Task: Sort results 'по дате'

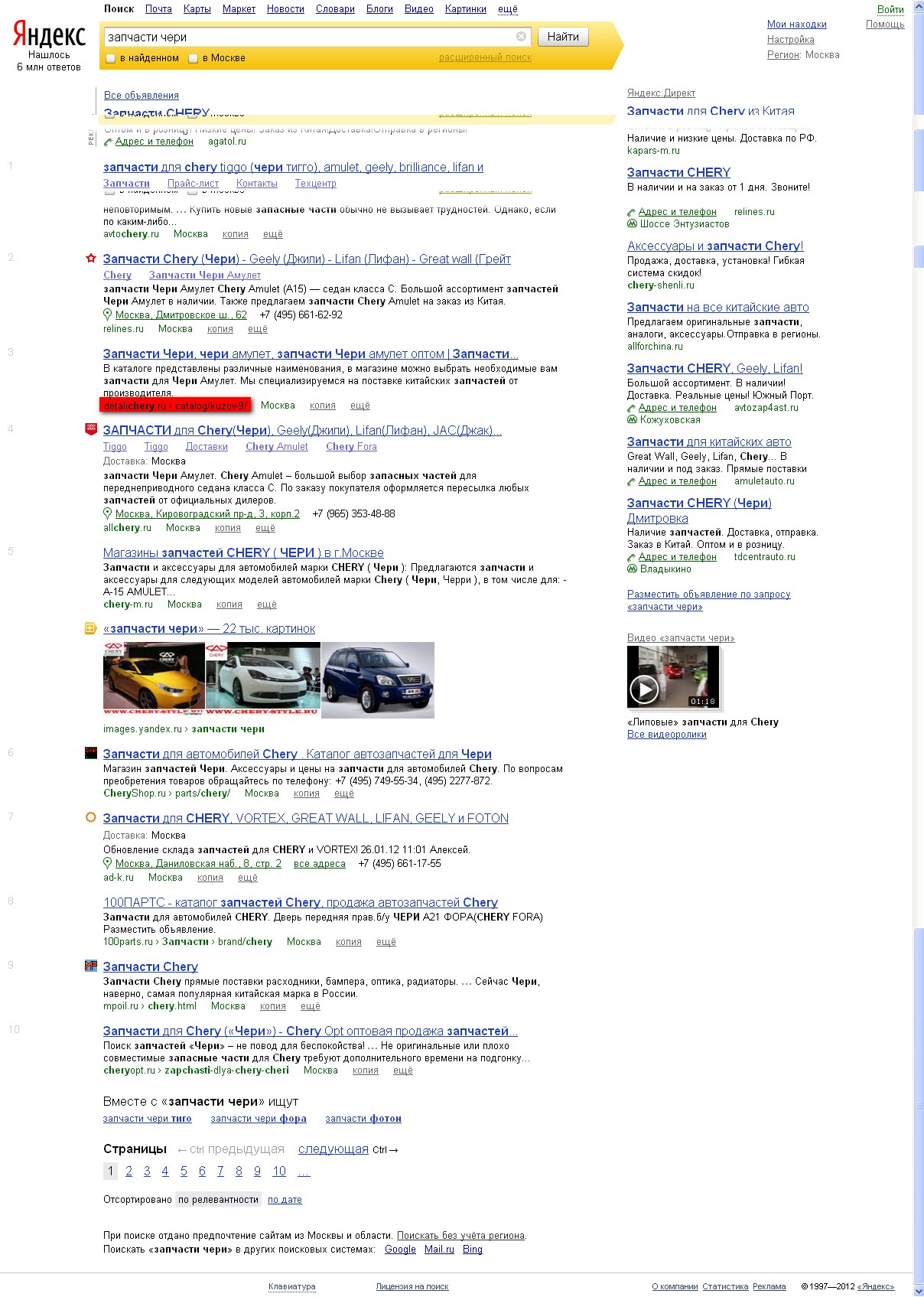Action: coord(285,1200)
